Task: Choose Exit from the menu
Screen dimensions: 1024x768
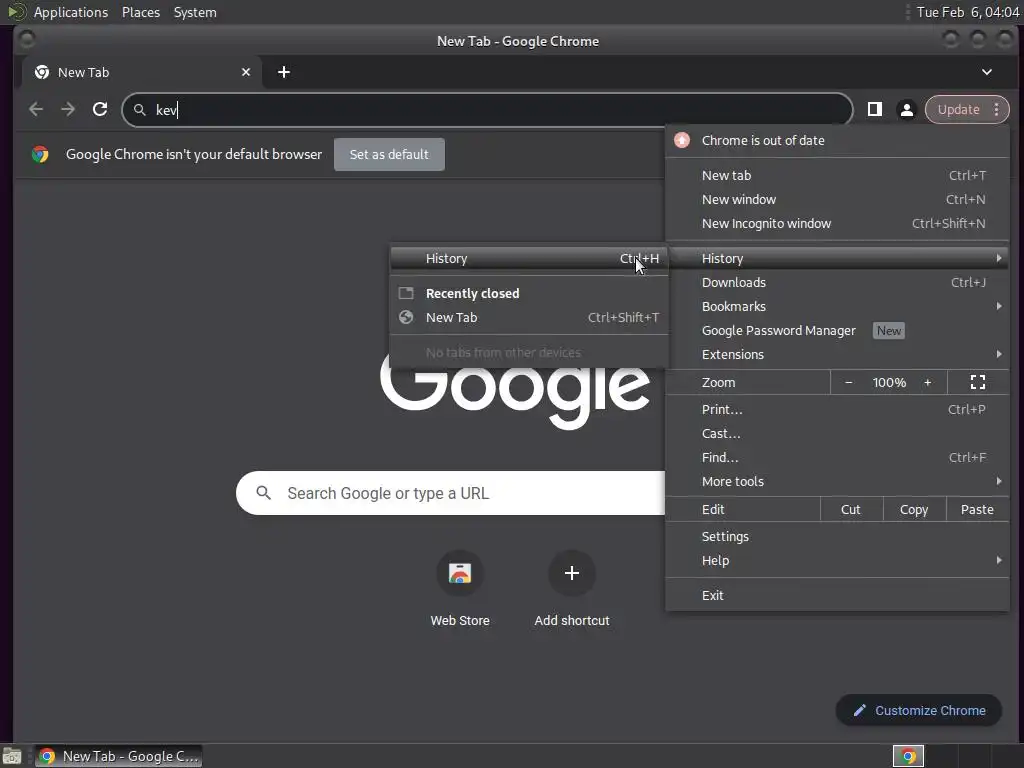Action: 837,596
